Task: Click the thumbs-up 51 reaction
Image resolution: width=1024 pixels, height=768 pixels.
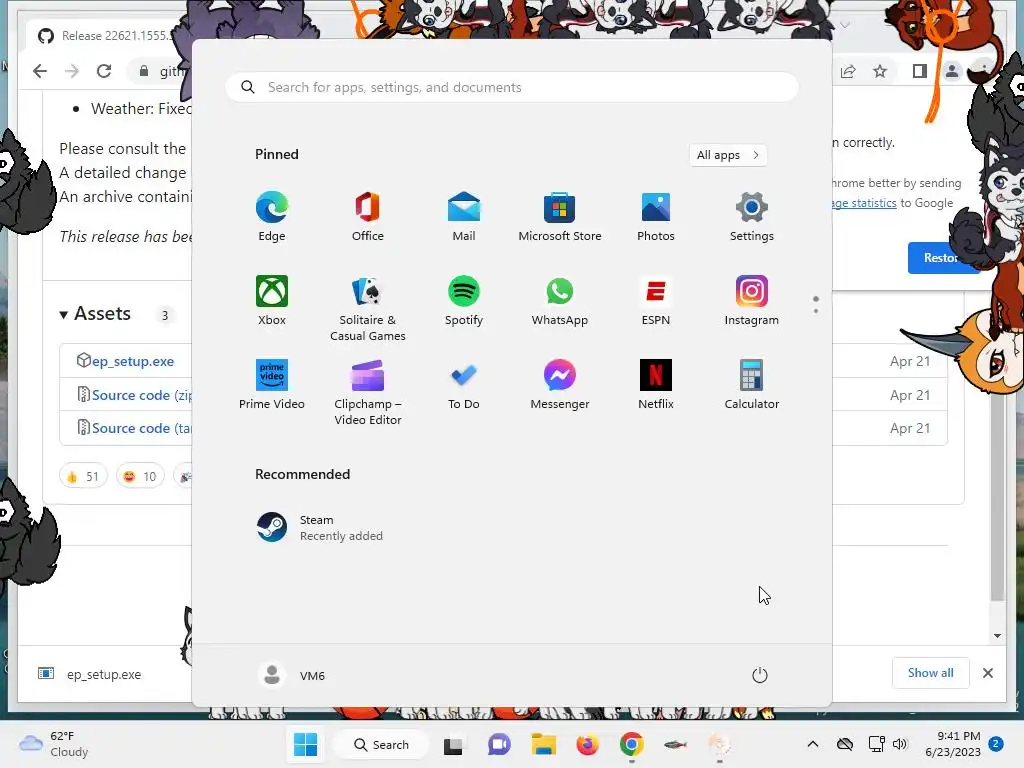Action: pyautogui.click(x=83, y=476)
